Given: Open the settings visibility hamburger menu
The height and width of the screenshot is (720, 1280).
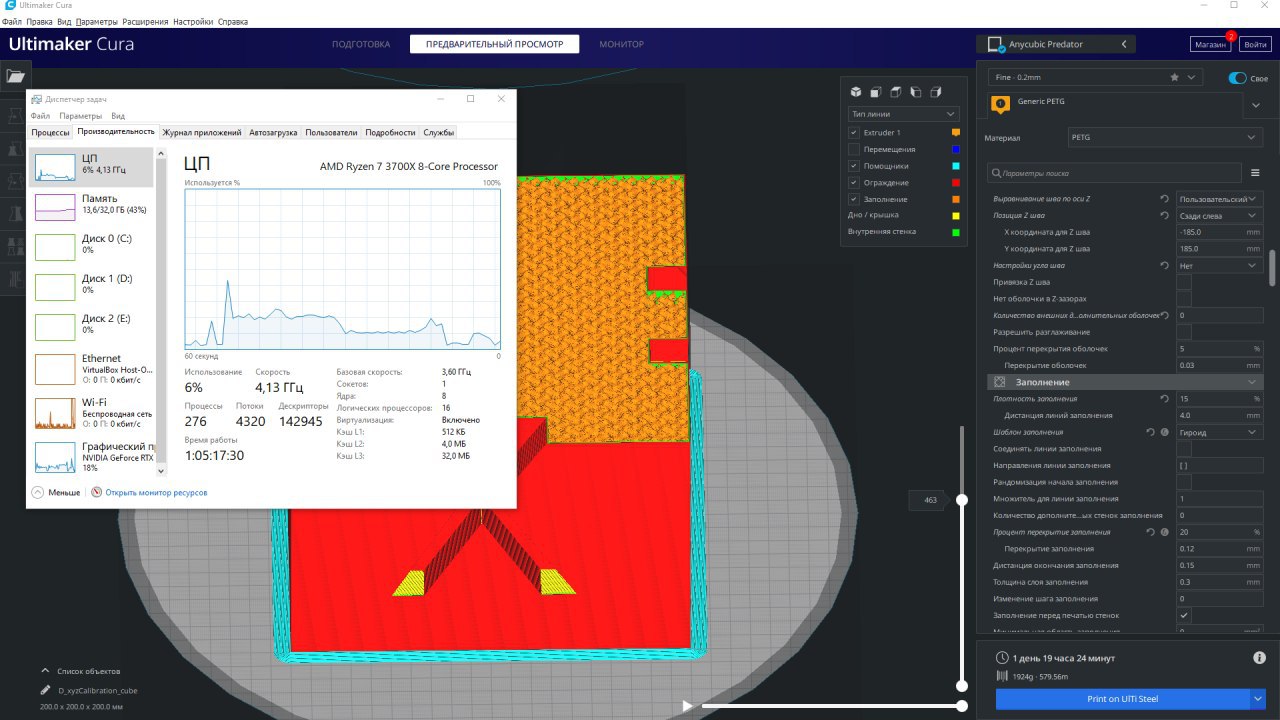Looking at the screenshot, I should click(1255, 173).
